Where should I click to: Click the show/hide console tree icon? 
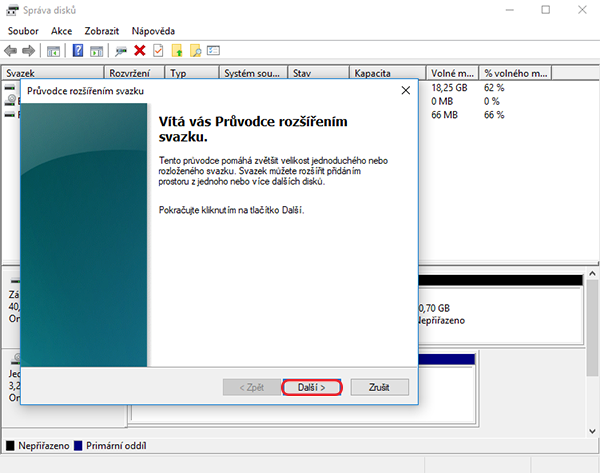(x=53, y=50)
